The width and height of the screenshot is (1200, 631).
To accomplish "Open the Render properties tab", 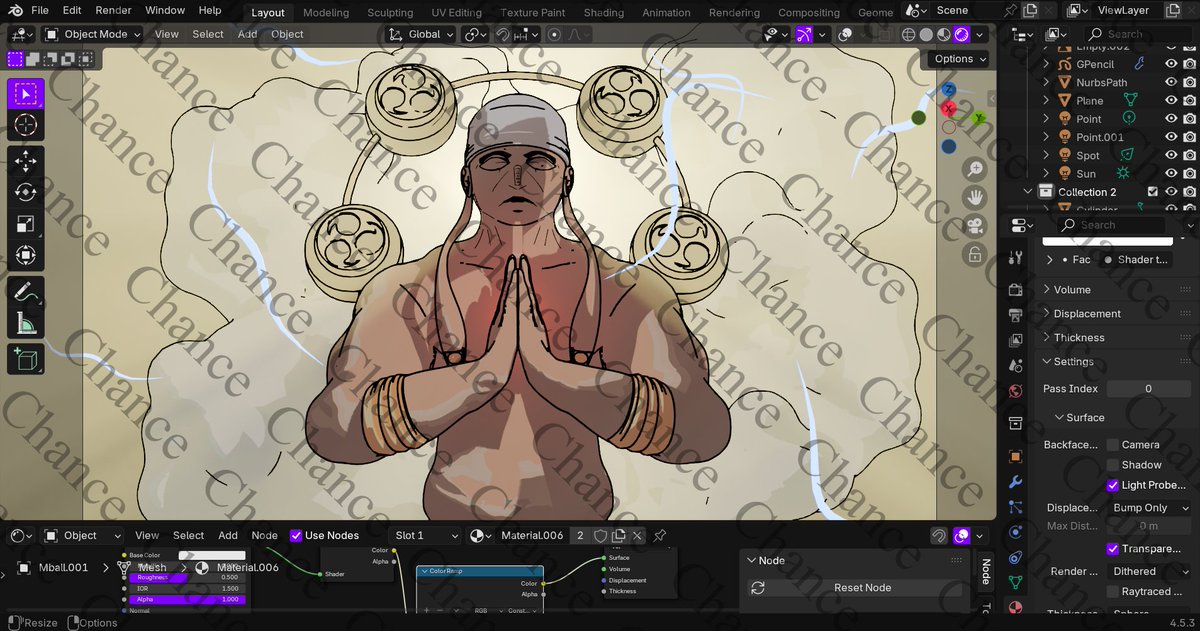I will point(1016,290).
